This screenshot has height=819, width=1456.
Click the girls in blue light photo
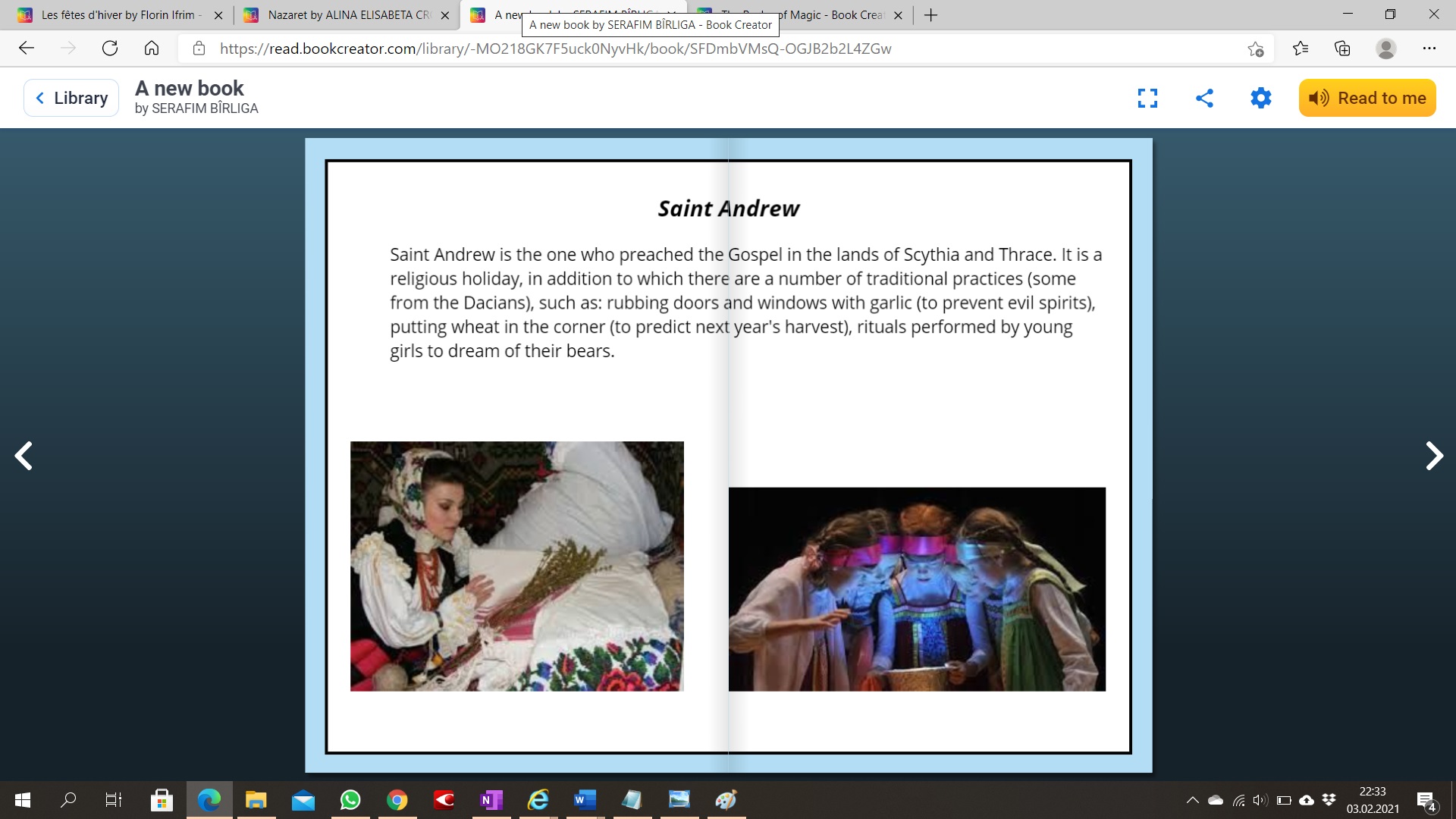916,588
